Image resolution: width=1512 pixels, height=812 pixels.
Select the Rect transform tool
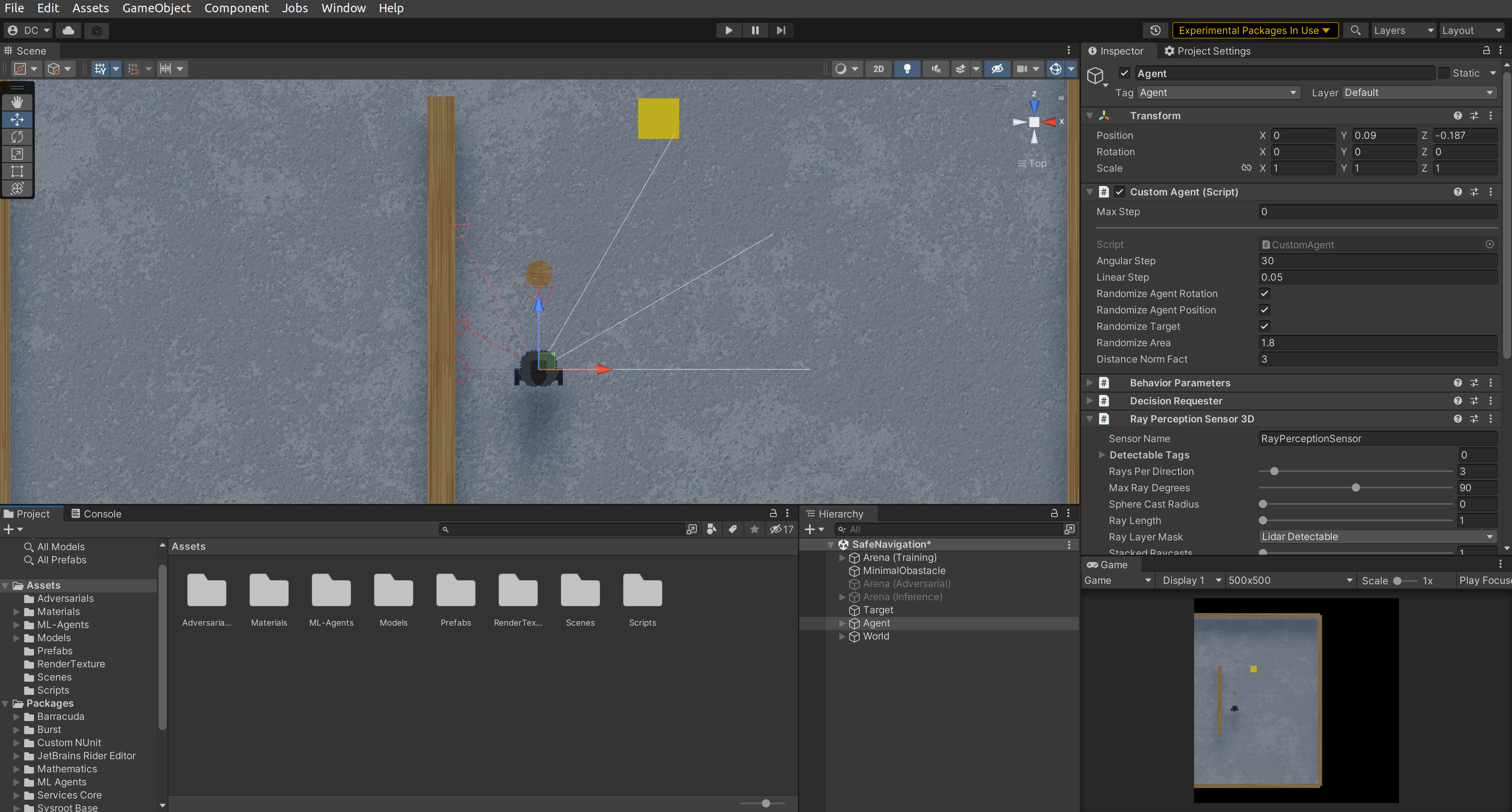(x=17, y=171)
